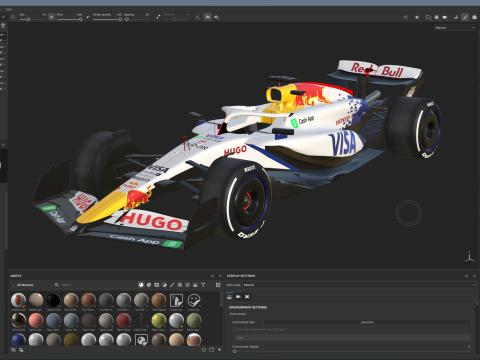Click the folder icon at Assets bottom

[x=212, y=350]
